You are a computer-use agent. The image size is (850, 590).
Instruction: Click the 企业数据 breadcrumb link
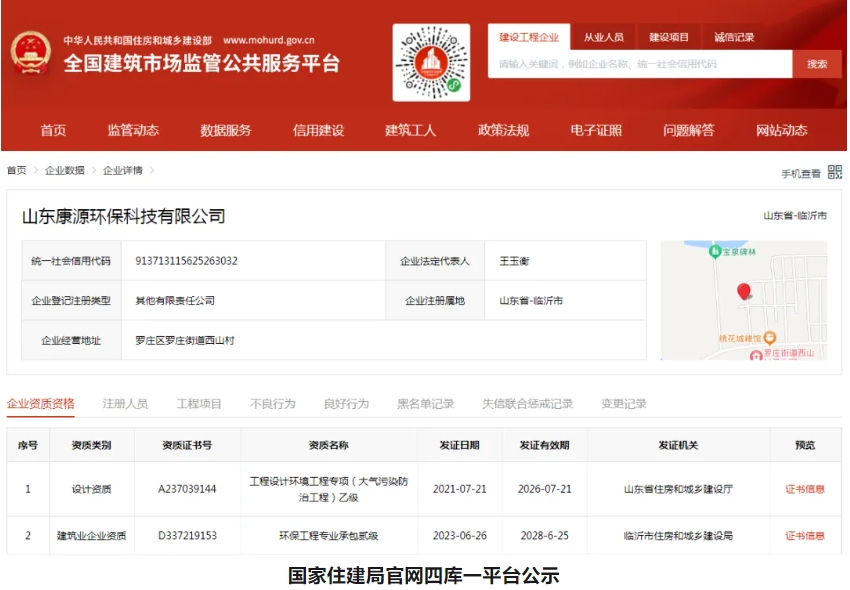65,170
